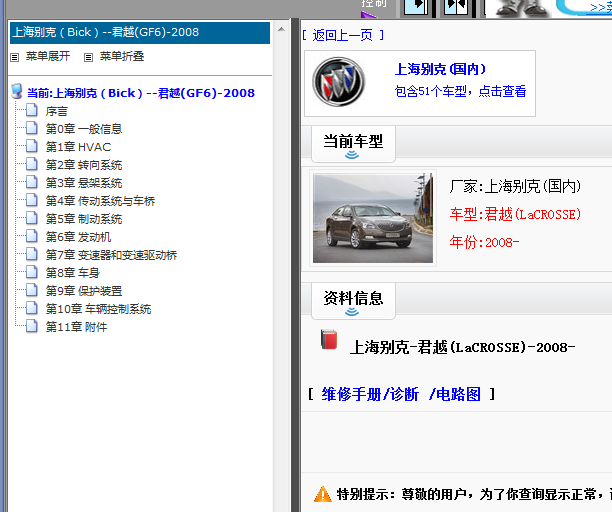Select the 当前车型 tab

coord(353,144)
